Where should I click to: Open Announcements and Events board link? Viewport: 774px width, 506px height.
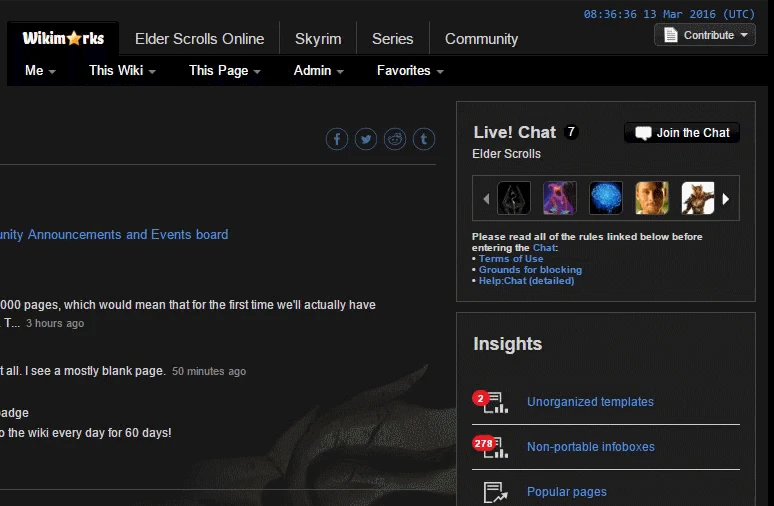click(x=114, y=234)
